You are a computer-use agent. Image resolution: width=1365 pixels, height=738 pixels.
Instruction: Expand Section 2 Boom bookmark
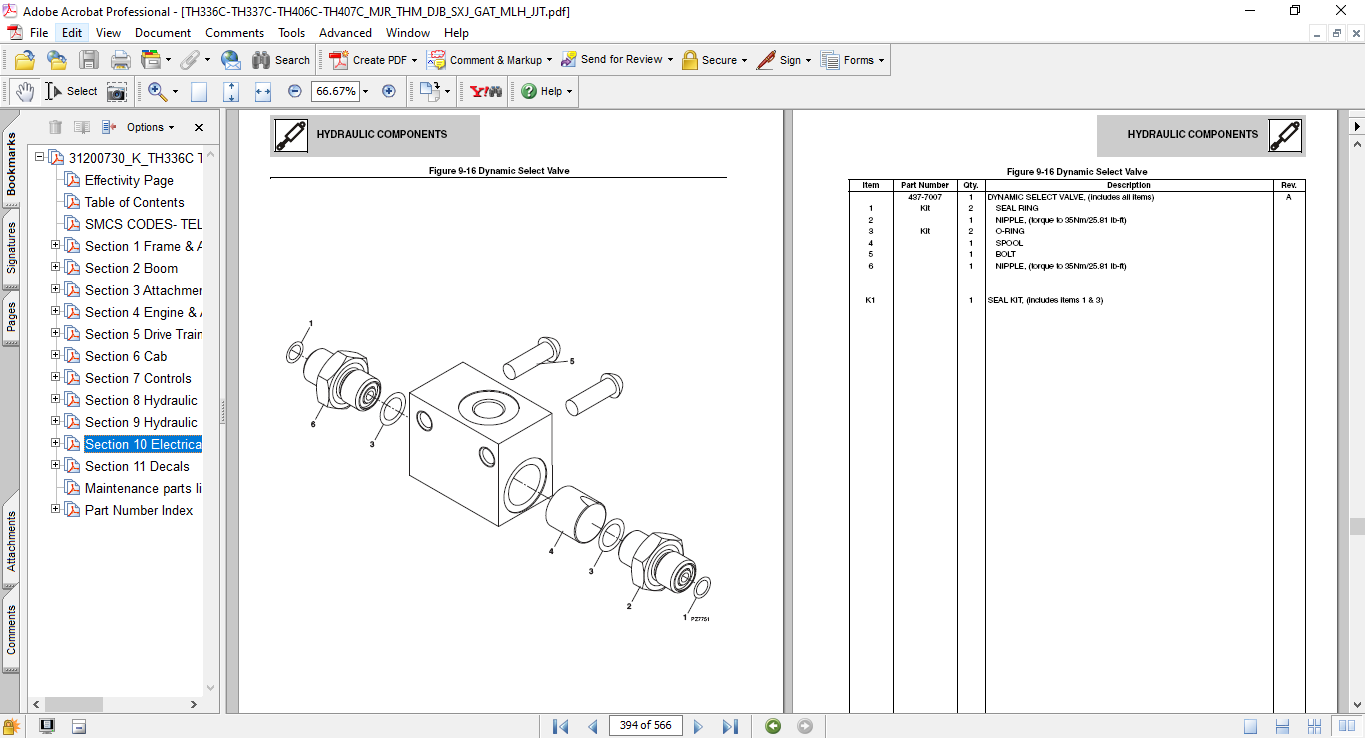click(56, 268)
